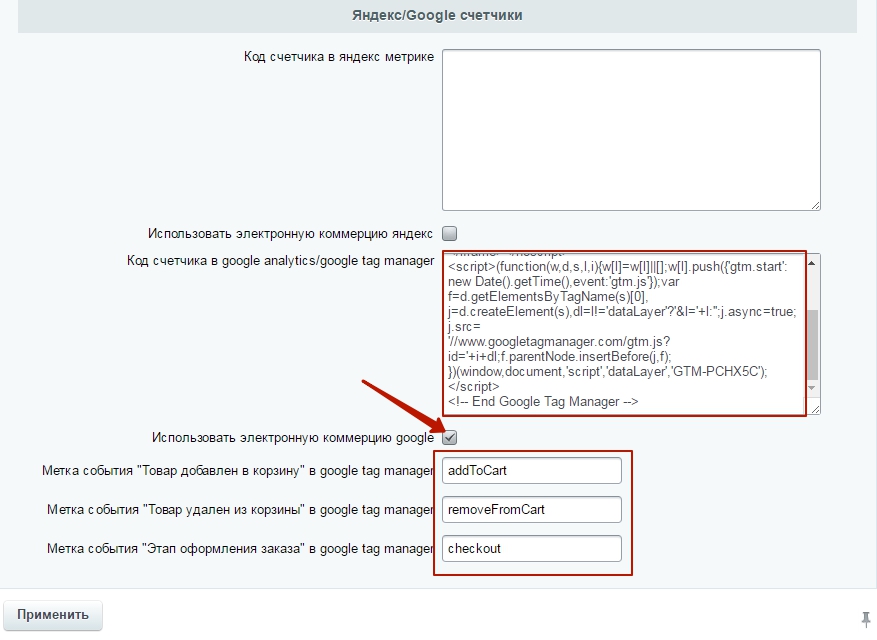This screenshot has width=877, height=640.
Task: Click label Код счетчика в яндекс метрике
Action: (x=338, y=57)
